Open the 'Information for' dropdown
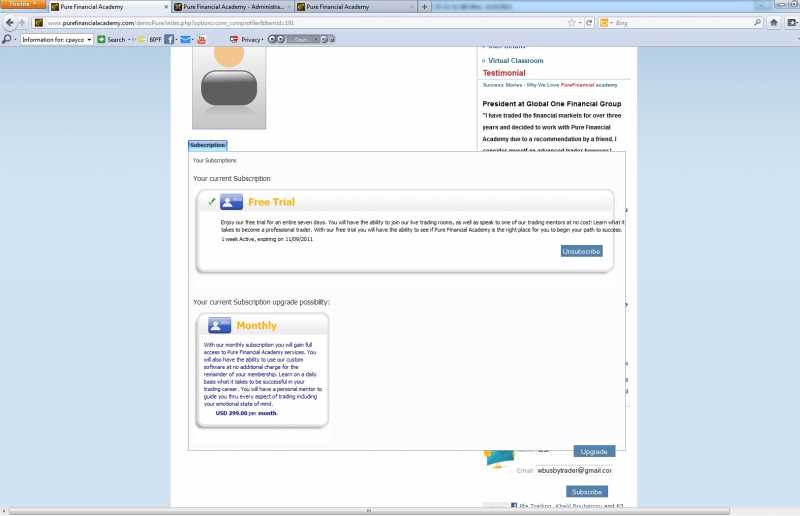 [x=57, y=39]
